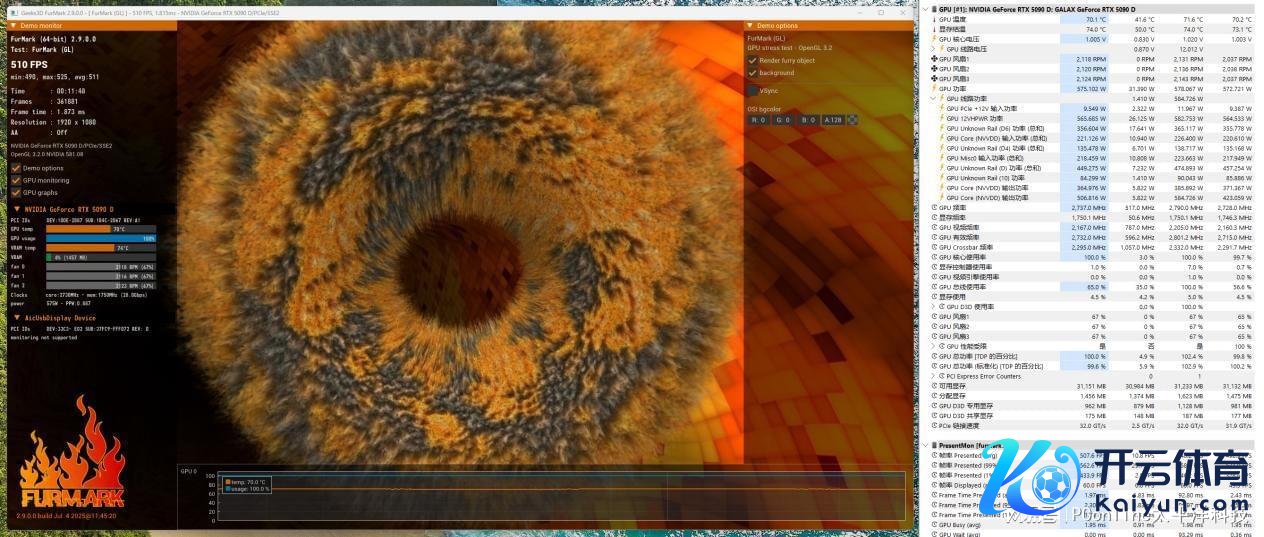
Task: Uncheck the background checkbox
Action: [752, 73]
